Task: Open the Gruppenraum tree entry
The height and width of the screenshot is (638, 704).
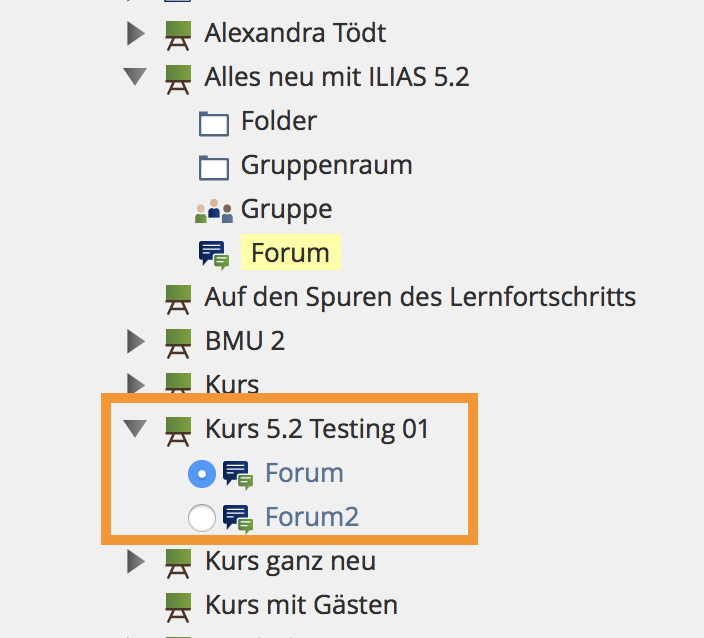Action: point(326,165)
